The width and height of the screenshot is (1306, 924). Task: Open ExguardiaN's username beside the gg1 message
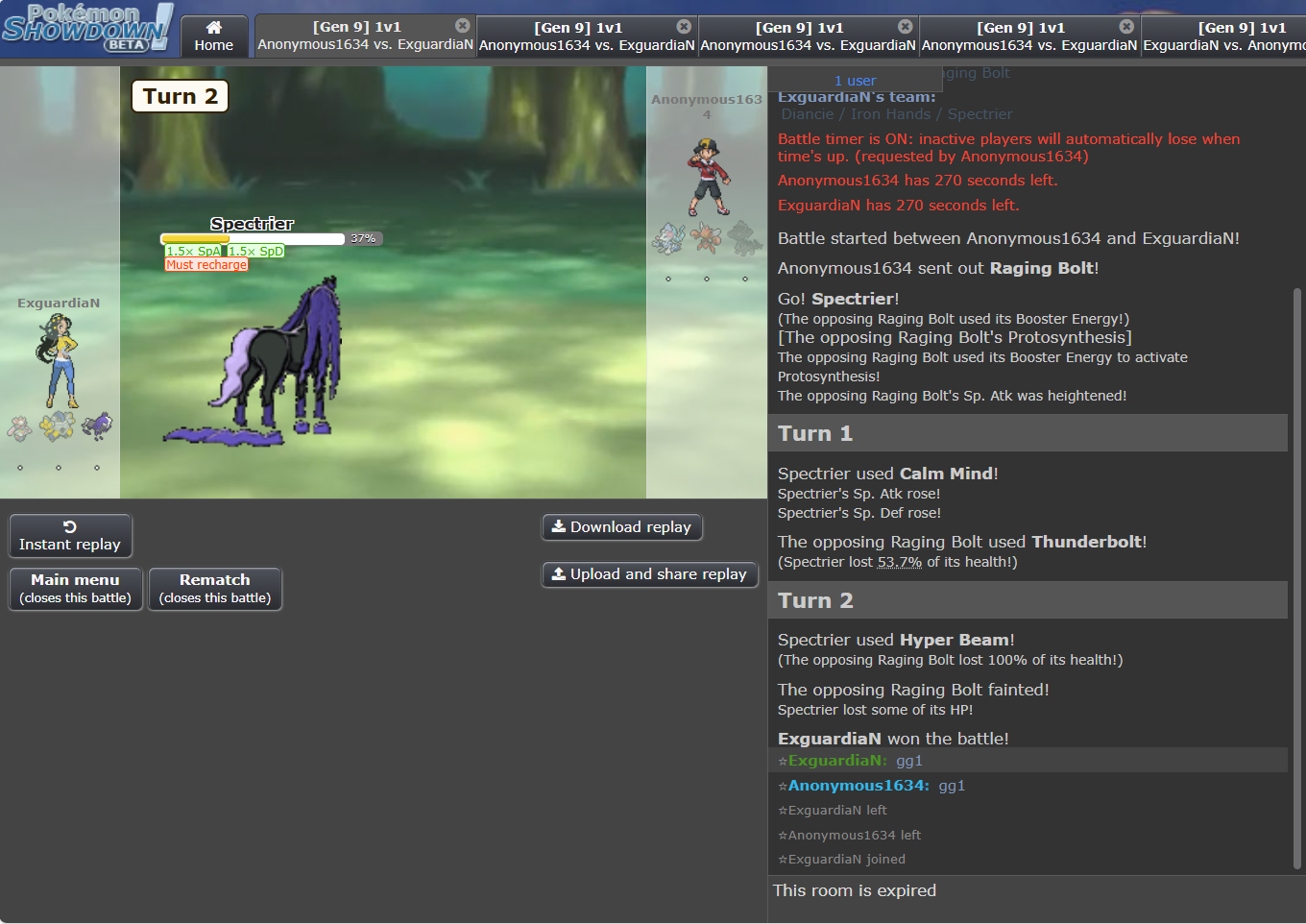tap(837, 761)
